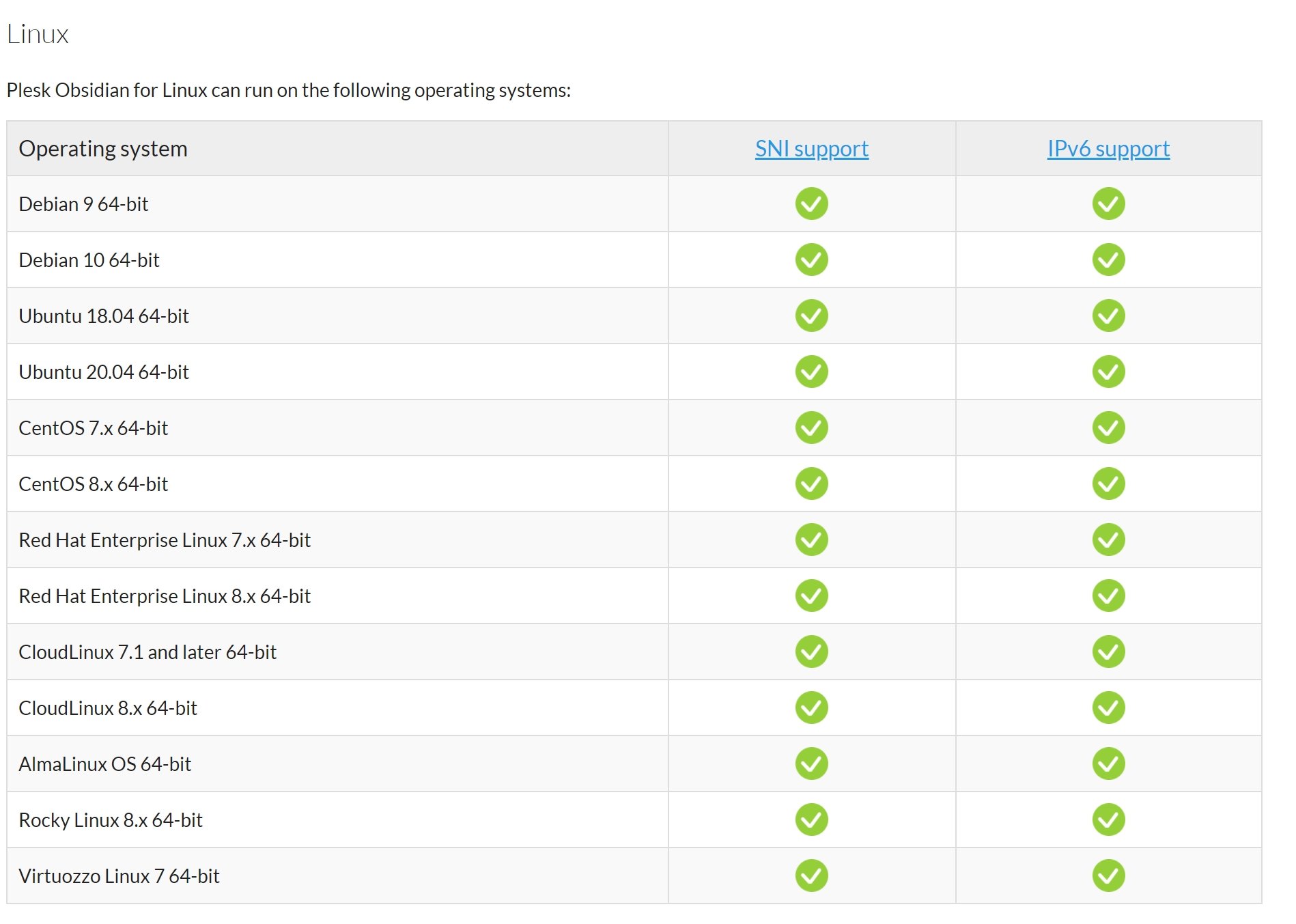Click IPv6 checkmark for Ubuntu 18.04

click(1108, 316)
